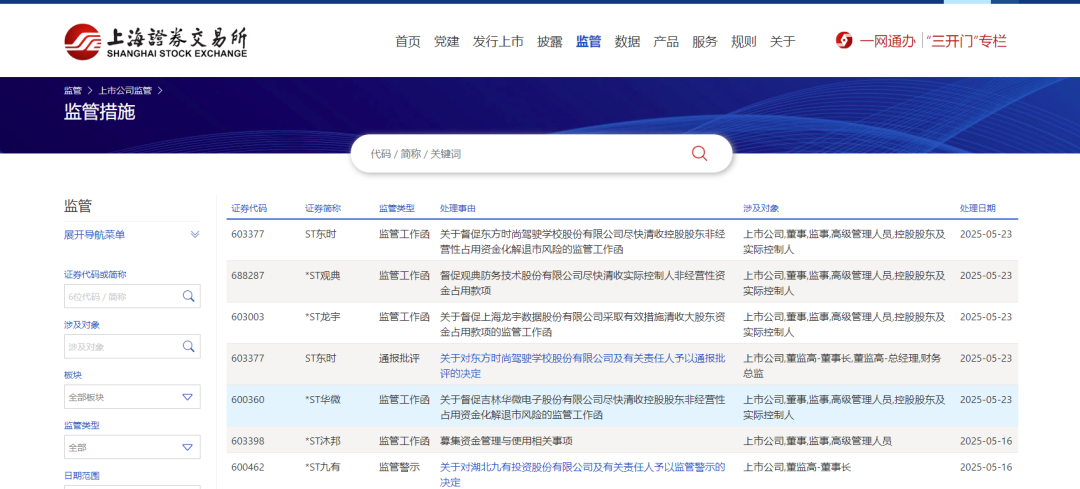Click date 2025-05-23 in *ST华微 row
The image size is (1080, 489).
coord(986,399)
